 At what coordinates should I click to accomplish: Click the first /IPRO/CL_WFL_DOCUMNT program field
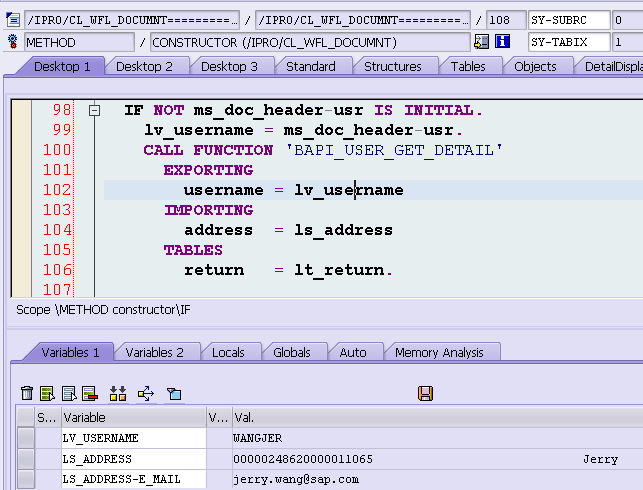[132, 20]
